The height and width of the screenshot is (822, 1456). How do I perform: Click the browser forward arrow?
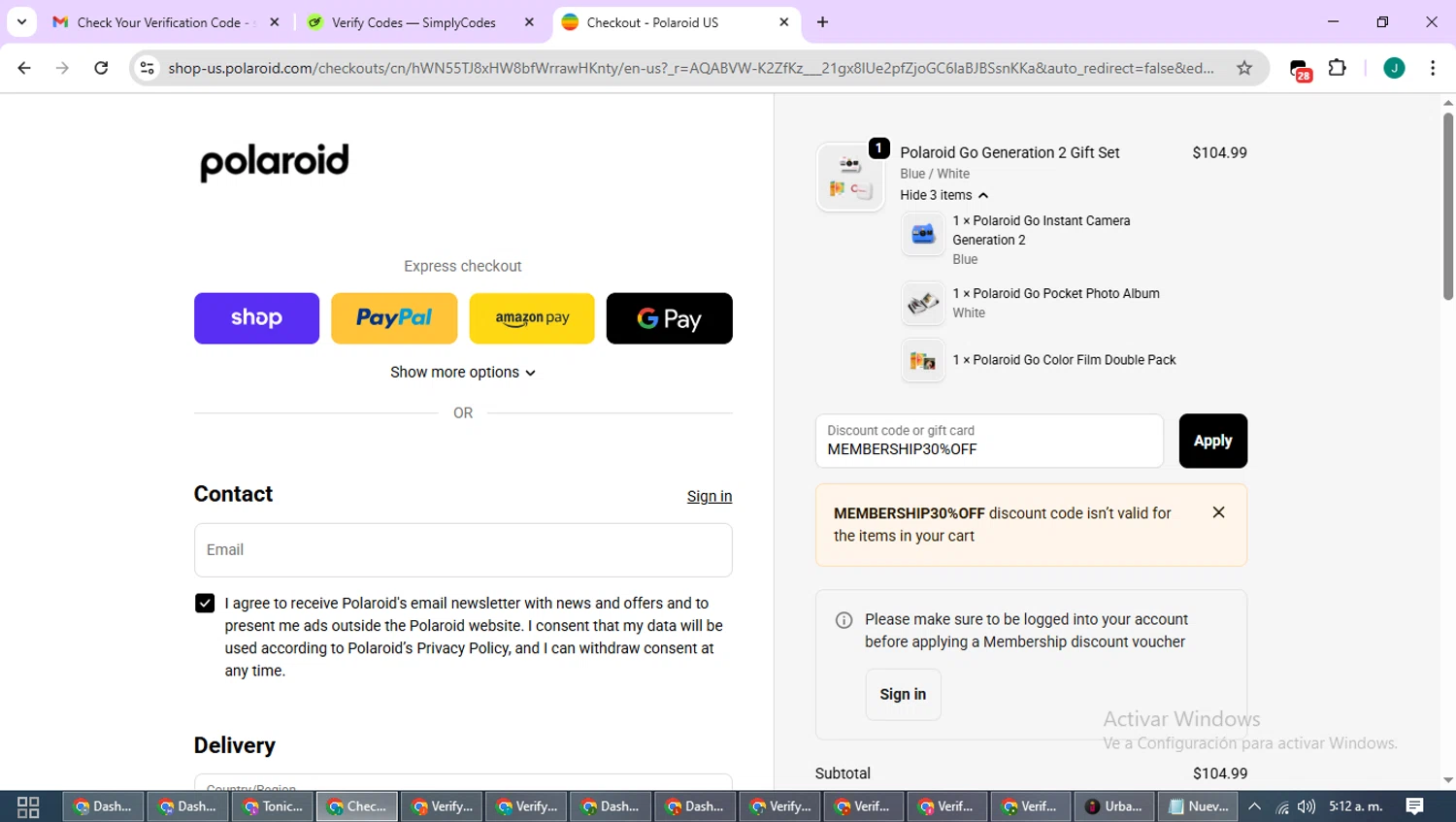pos(62,68)
